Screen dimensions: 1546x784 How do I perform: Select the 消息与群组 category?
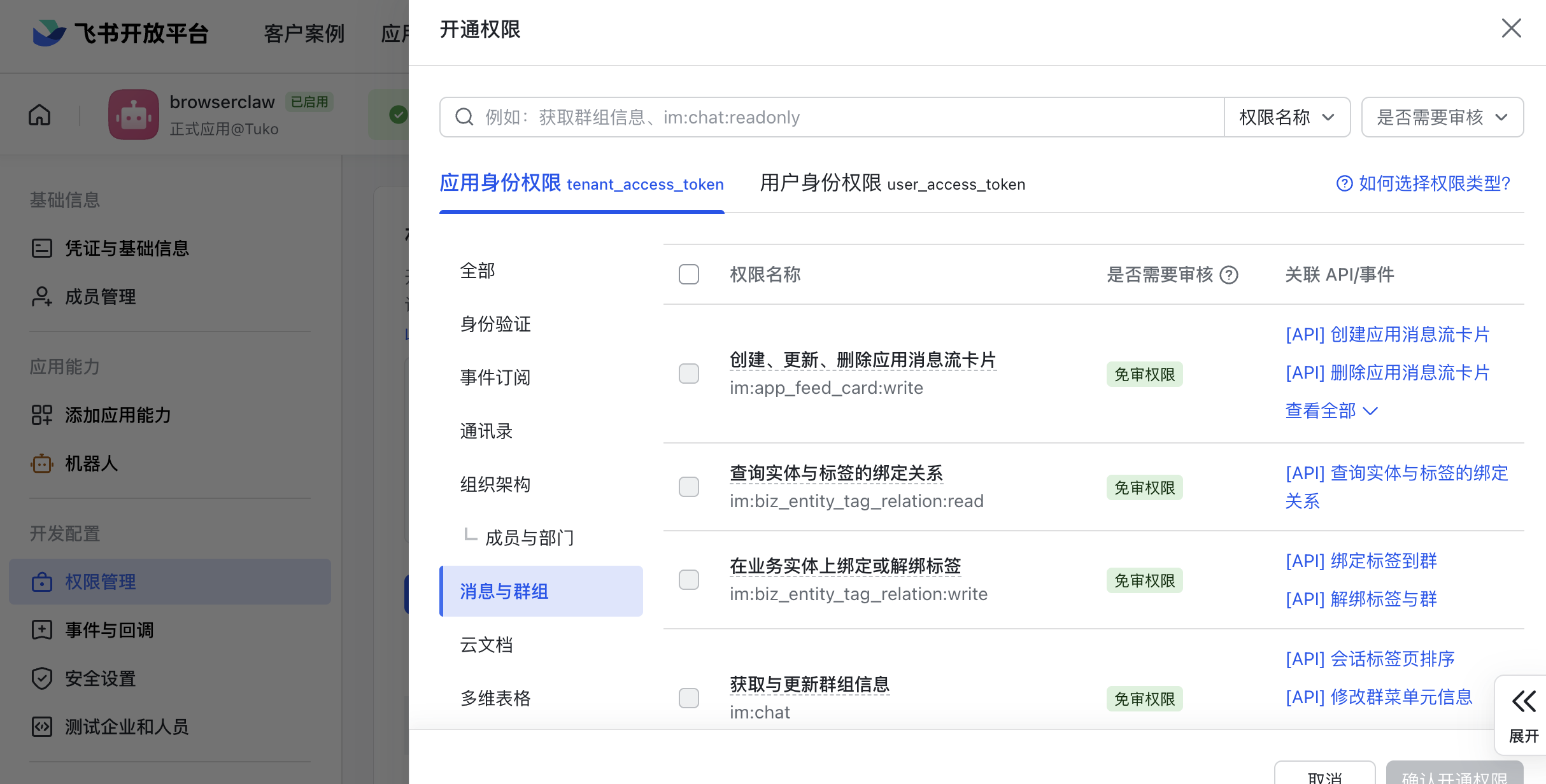pos(541,591)
